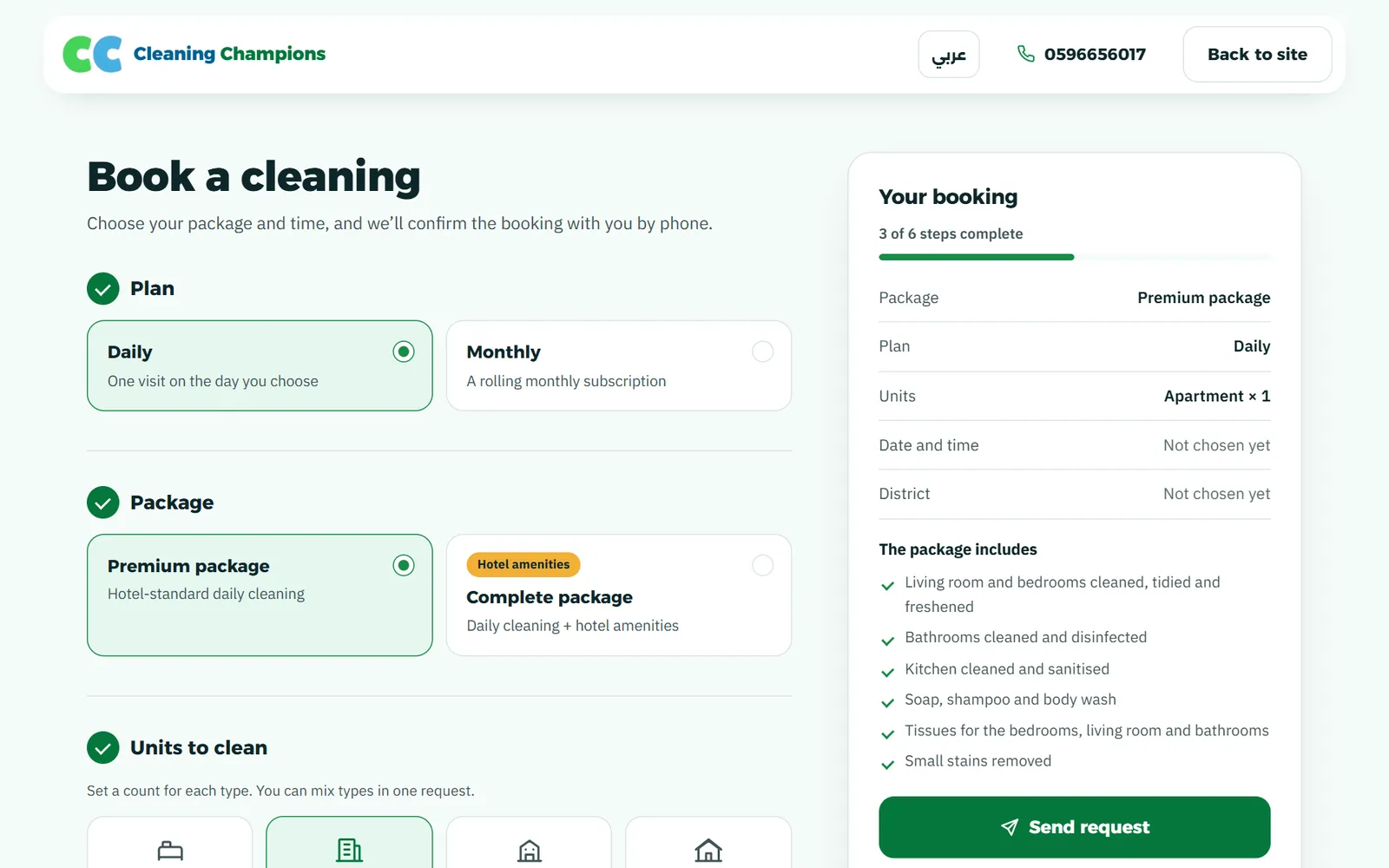Image resolution: width=1389 pixels, height=868 pixels.
Task: Click the checkmark beside Units to clean
Action: click(x=103, y=748)
